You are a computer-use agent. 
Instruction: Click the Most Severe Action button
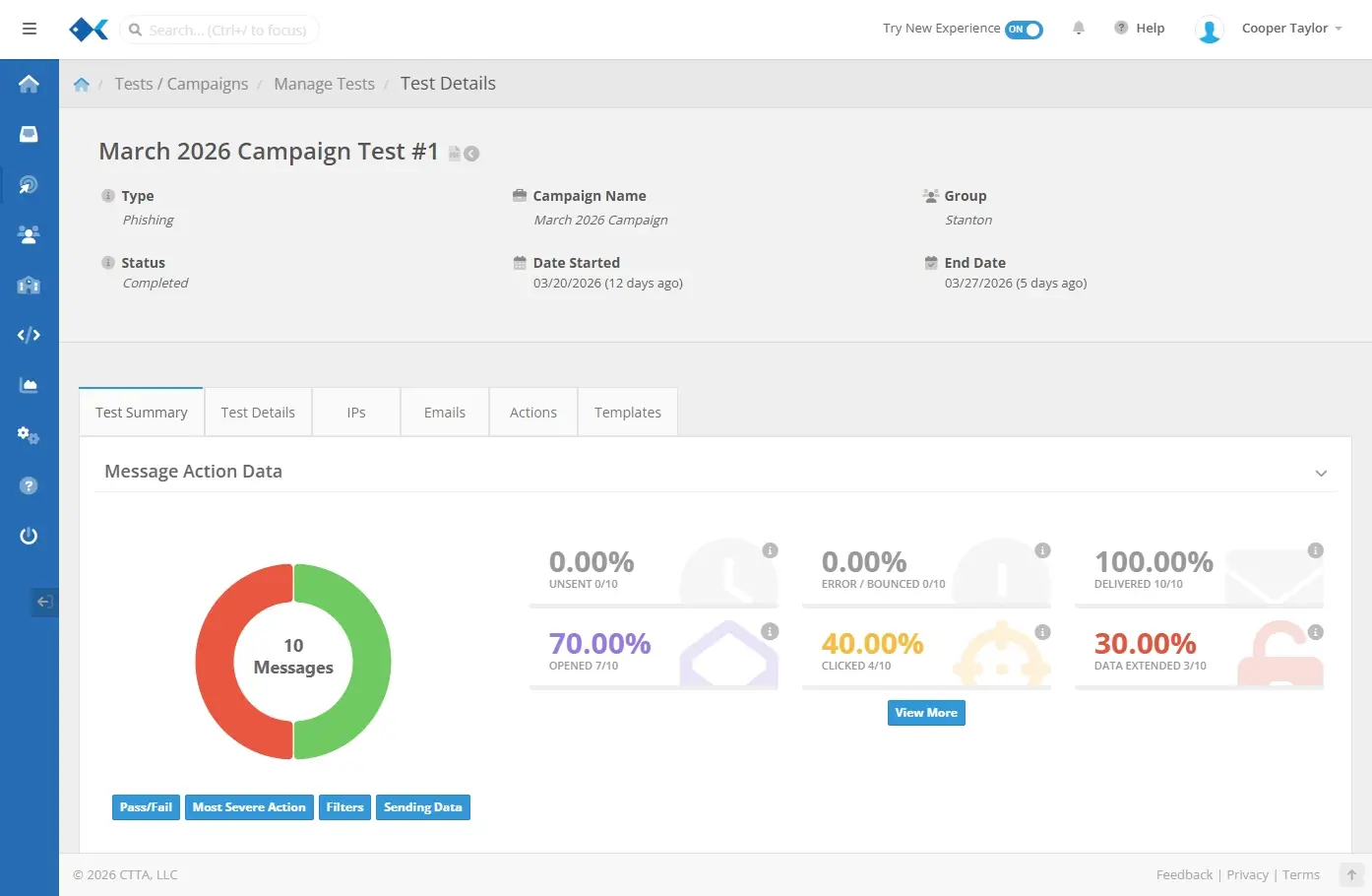click(x=249, y=807)
